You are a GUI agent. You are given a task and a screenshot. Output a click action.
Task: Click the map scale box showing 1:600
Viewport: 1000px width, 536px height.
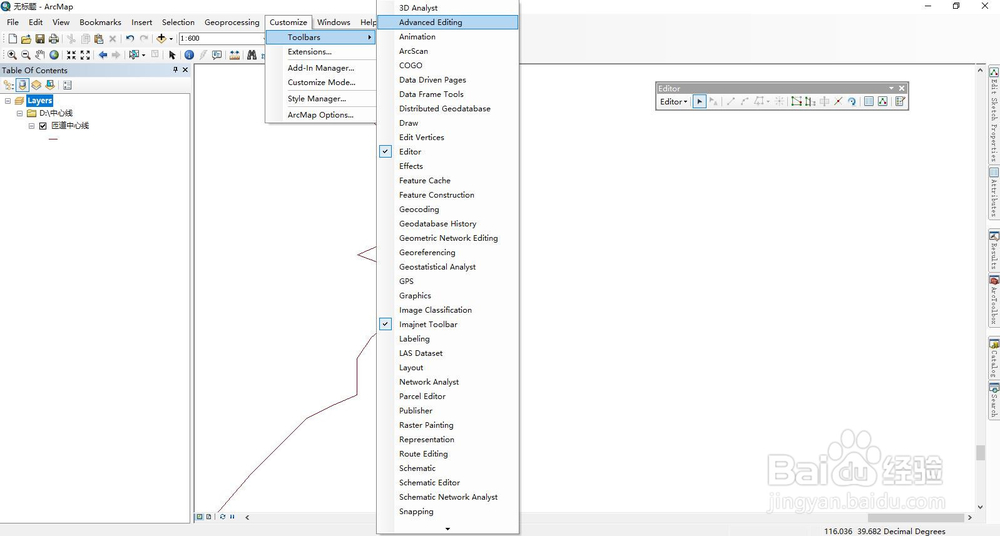221,38
